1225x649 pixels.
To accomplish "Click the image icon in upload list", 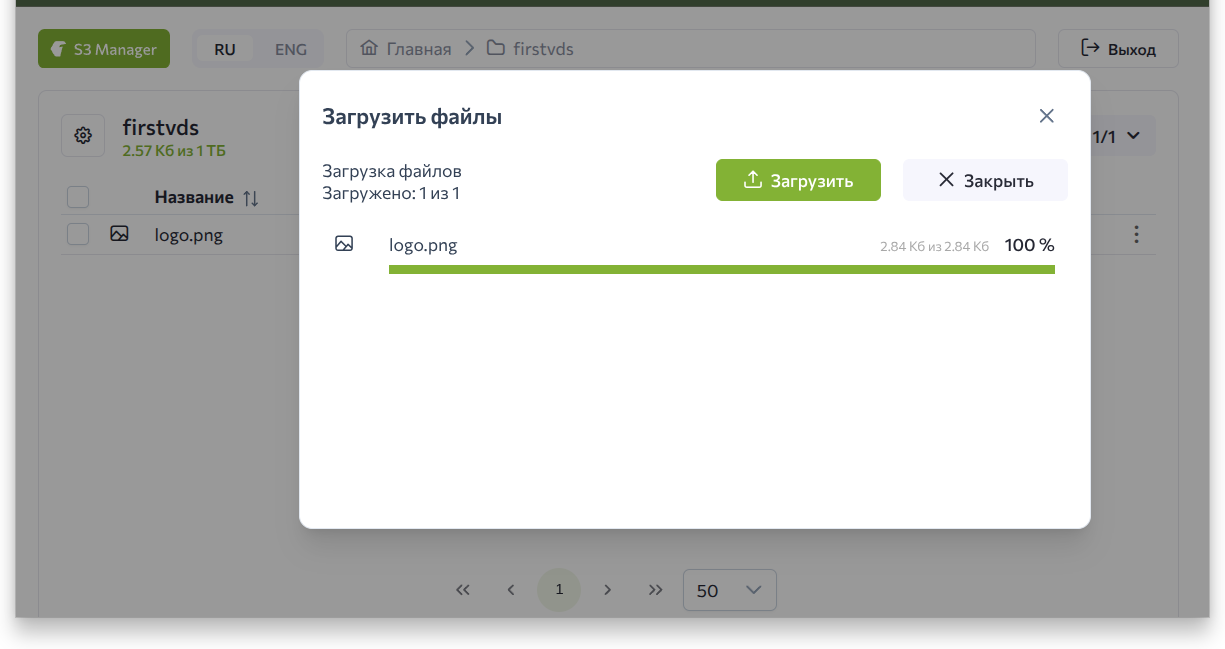I will coord(344,244).
